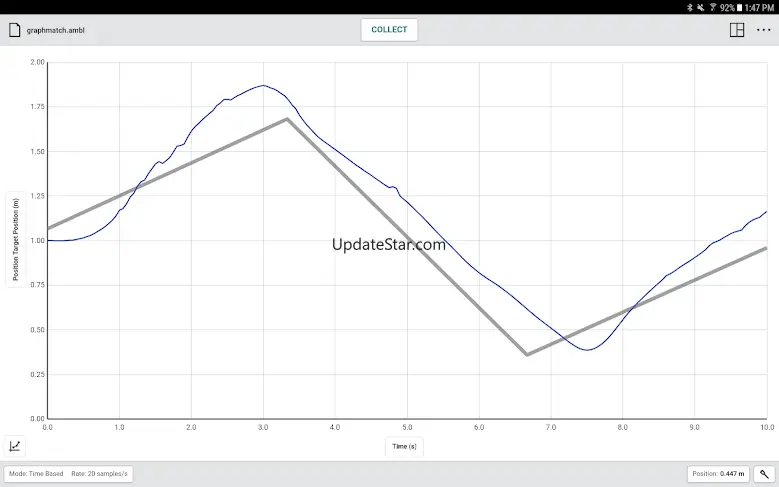Tap the Rate: 20 samples/s text
779x487 pixels.
[x=99, y=474]
